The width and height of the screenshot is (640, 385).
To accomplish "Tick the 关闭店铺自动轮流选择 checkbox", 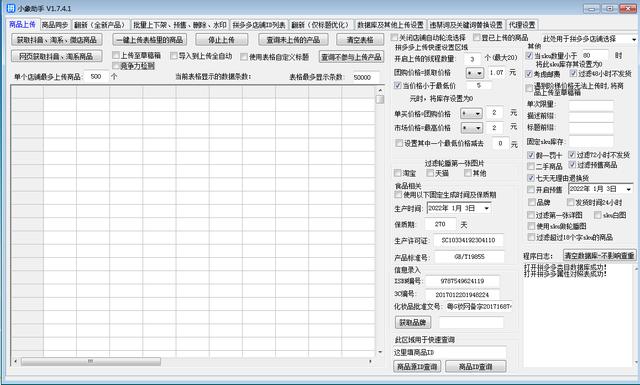I will point(394,38).
